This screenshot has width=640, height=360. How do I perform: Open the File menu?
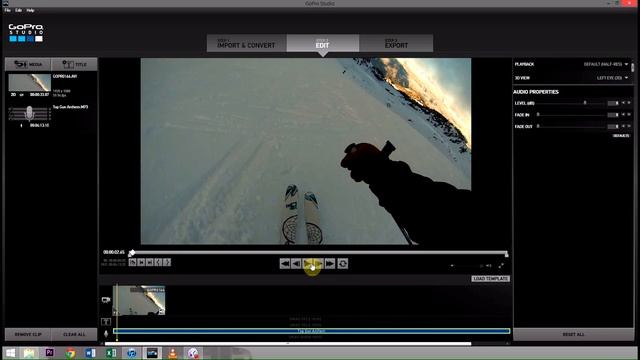point(7,10)
